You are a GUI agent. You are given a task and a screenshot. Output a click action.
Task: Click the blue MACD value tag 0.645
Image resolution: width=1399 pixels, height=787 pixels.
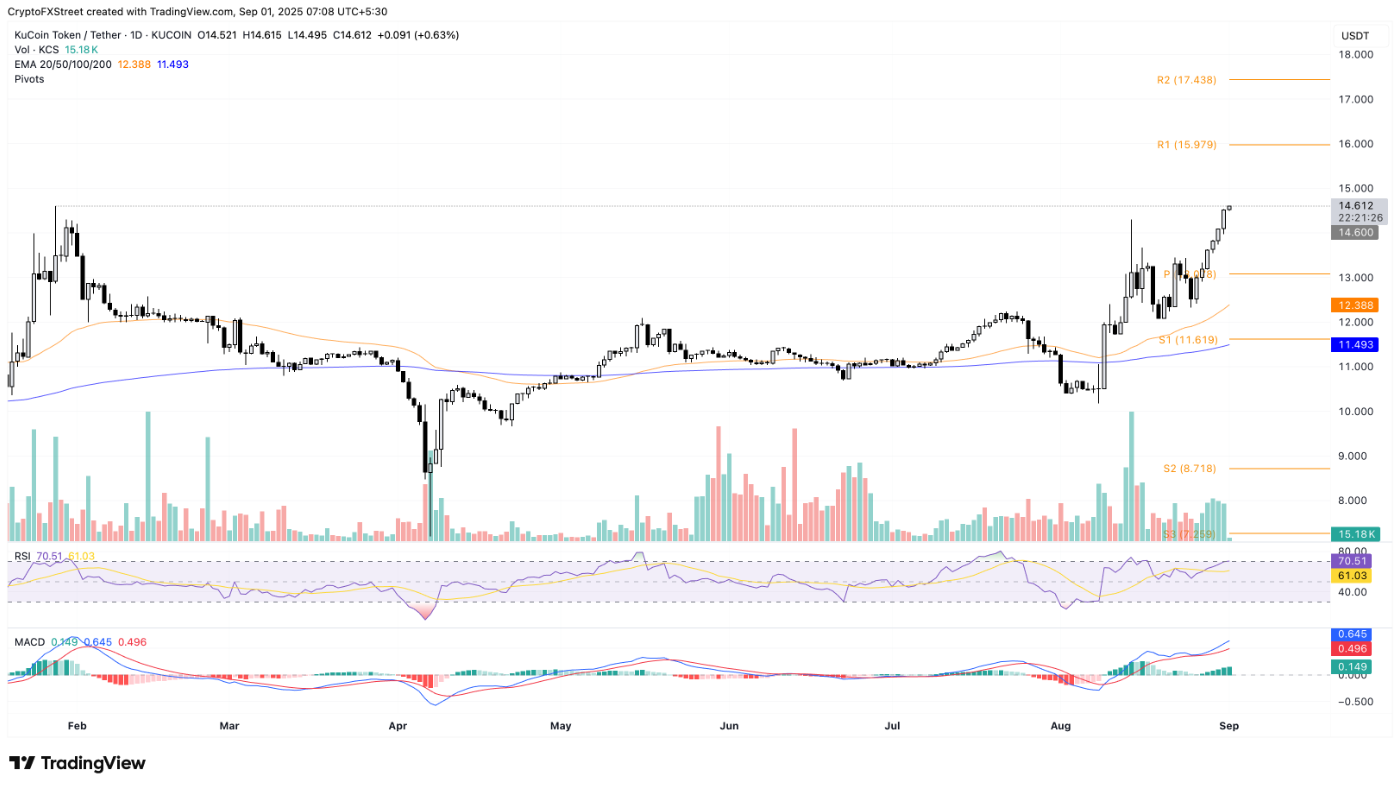click(x=1354, y=633)
